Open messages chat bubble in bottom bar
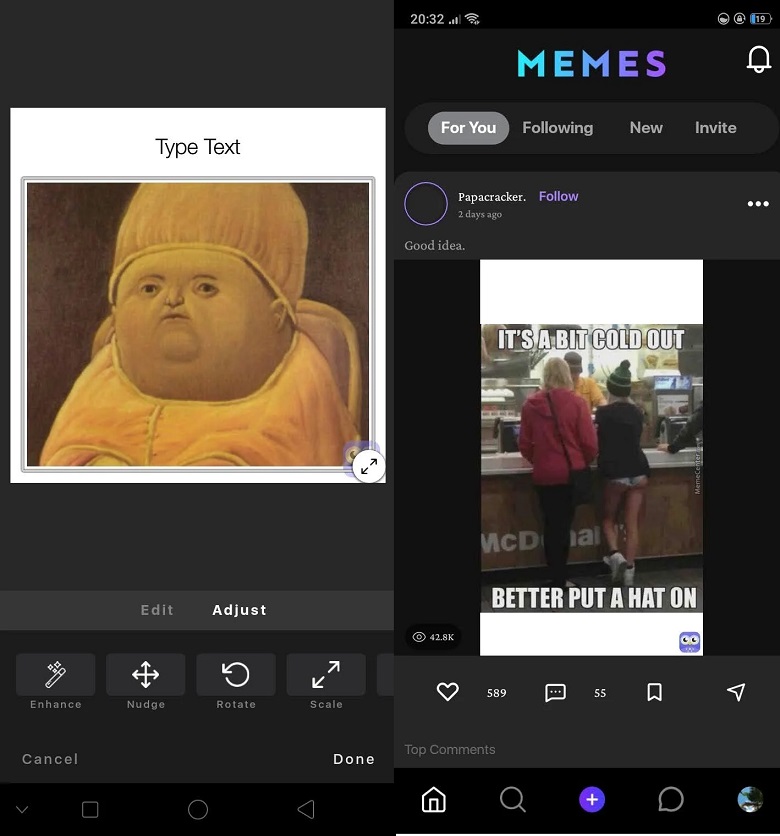Screen dimensions: 780x836 pyautogui.click(x=670, y=799)
